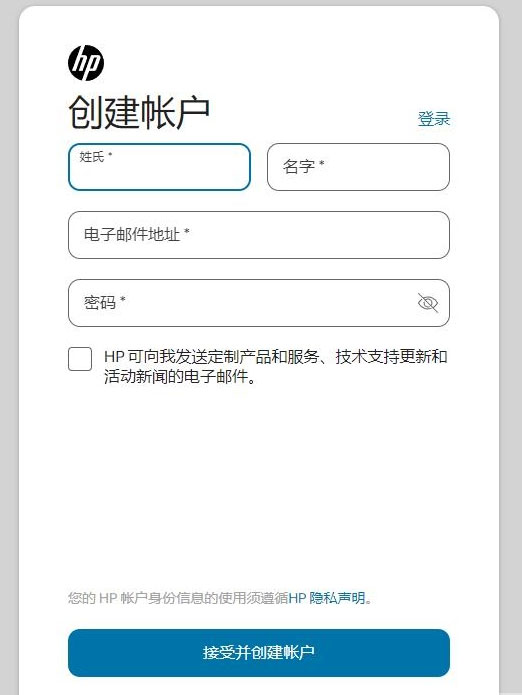Tick the HP marketing emails checkbox

[80, 359]
